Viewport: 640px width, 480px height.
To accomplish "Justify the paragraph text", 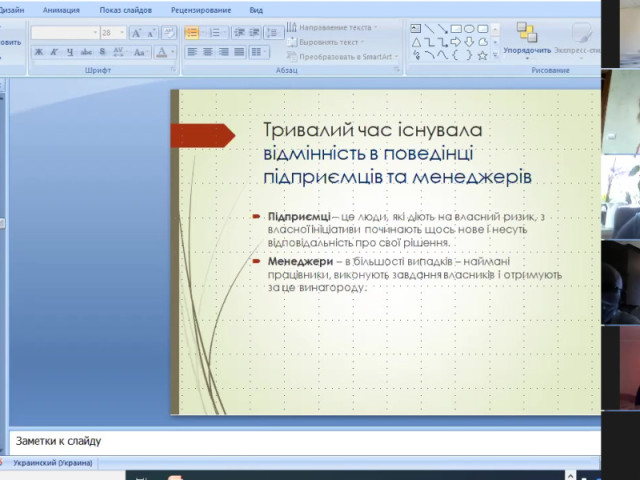I will [240, 52].
